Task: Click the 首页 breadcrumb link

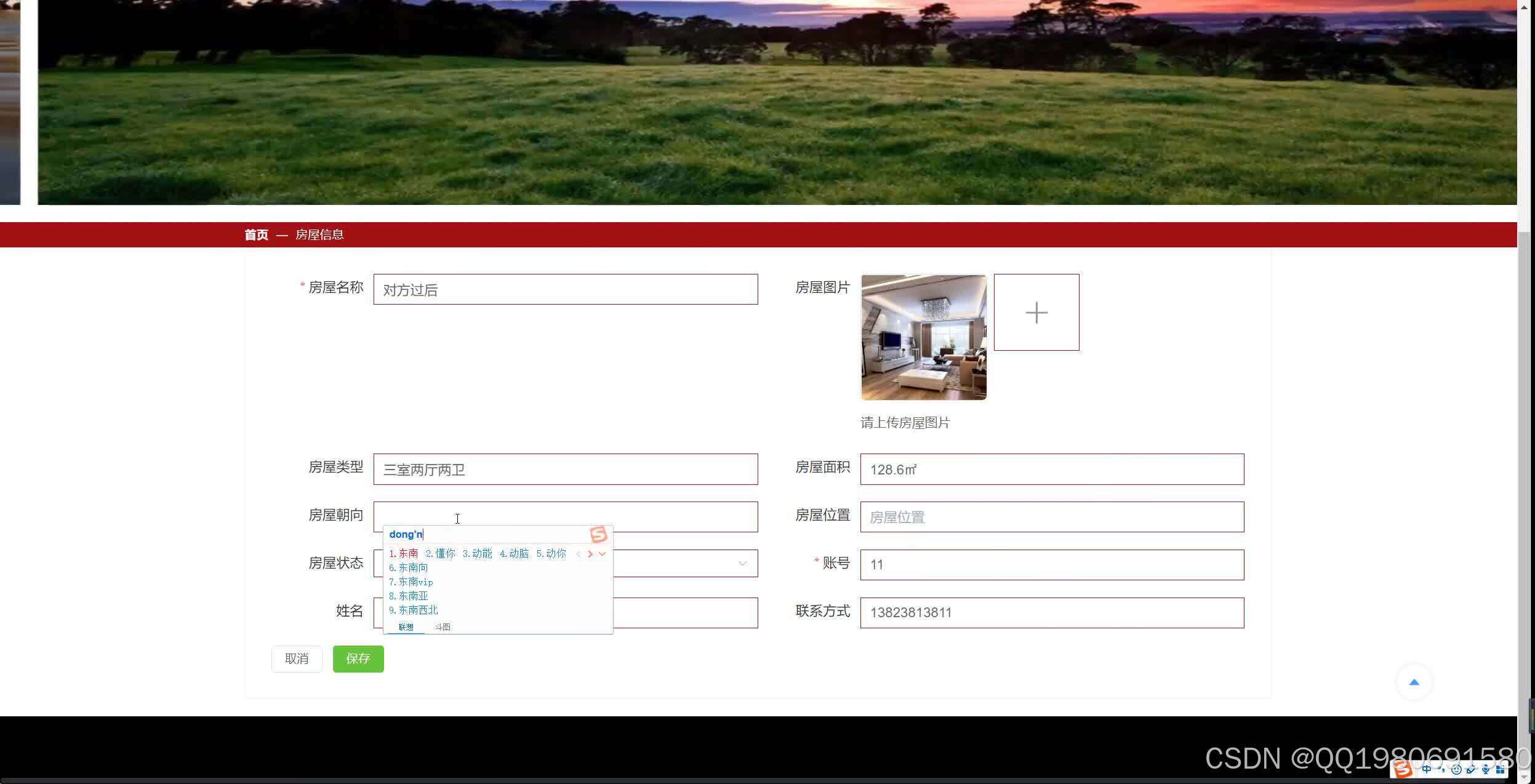Action: 256,234
